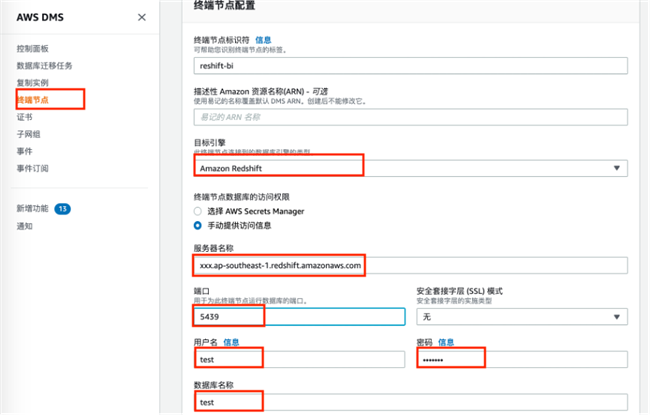Go to 复制实例 in the sidebar
The image size is (650, 415).
[x=33, y=83]
